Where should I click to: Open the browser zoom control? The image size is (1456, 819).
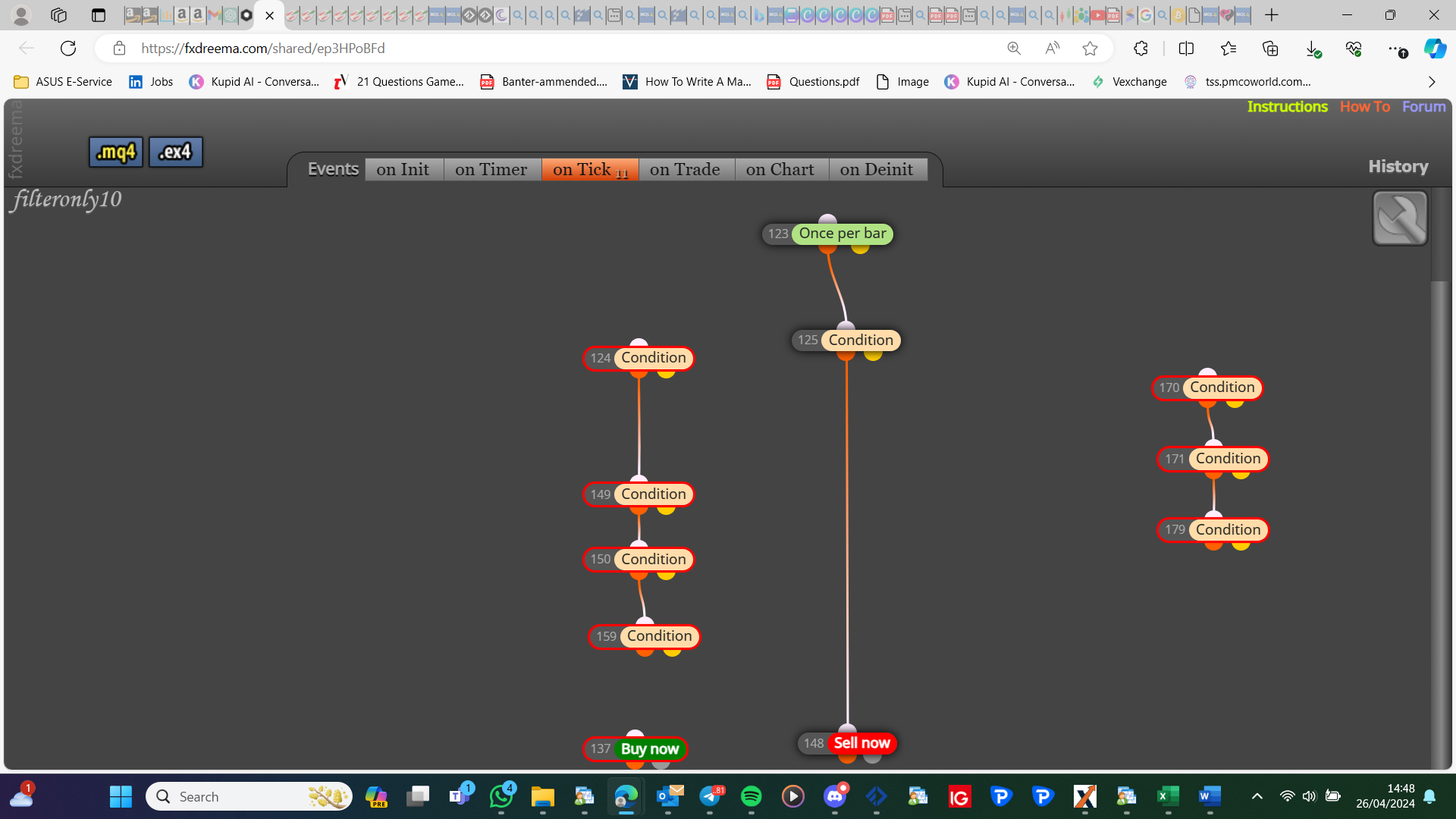pos(1014,49)
